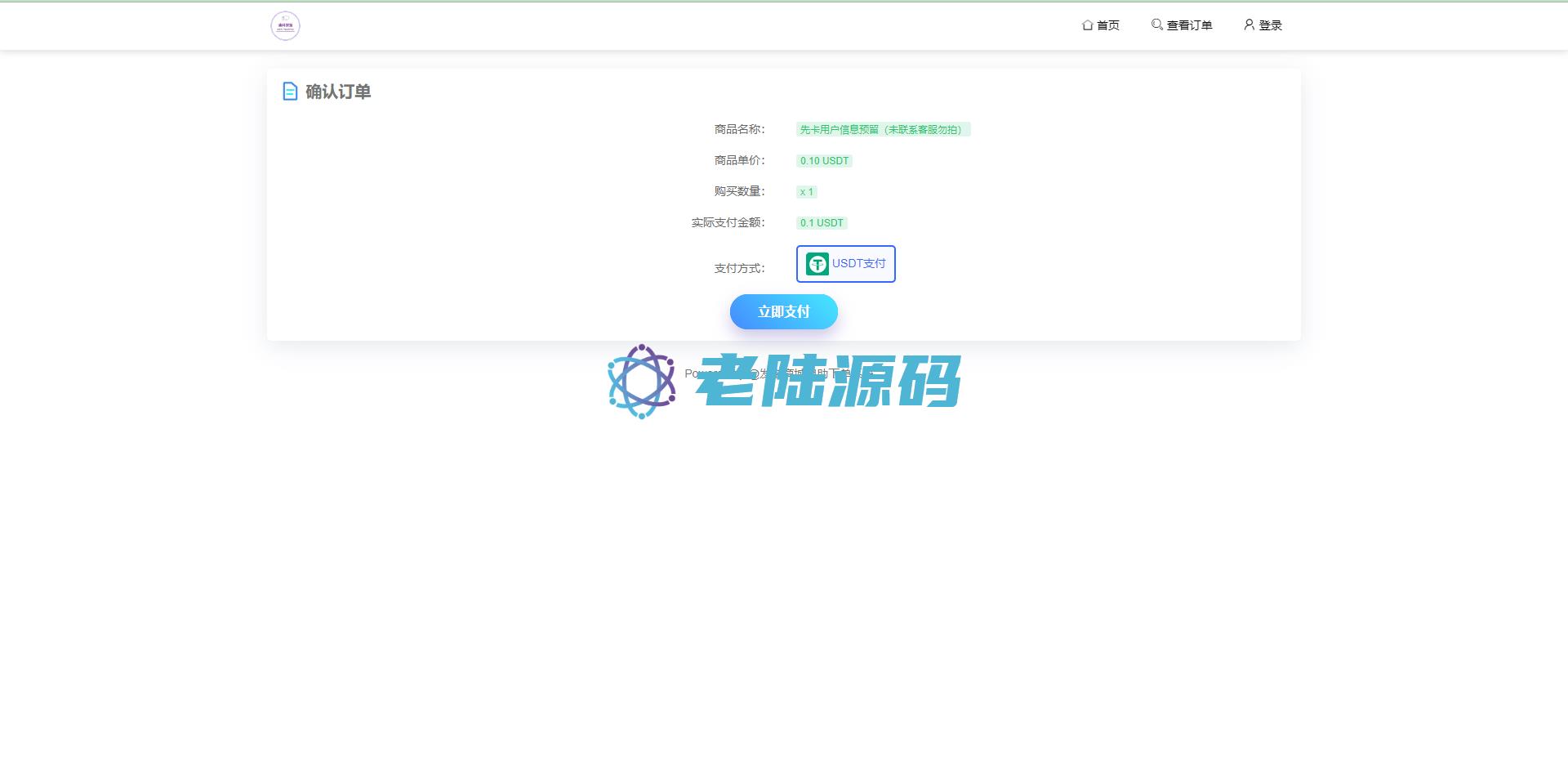
Task: Click the x 1 quantity tag
Action: click(x=806, y=192)
